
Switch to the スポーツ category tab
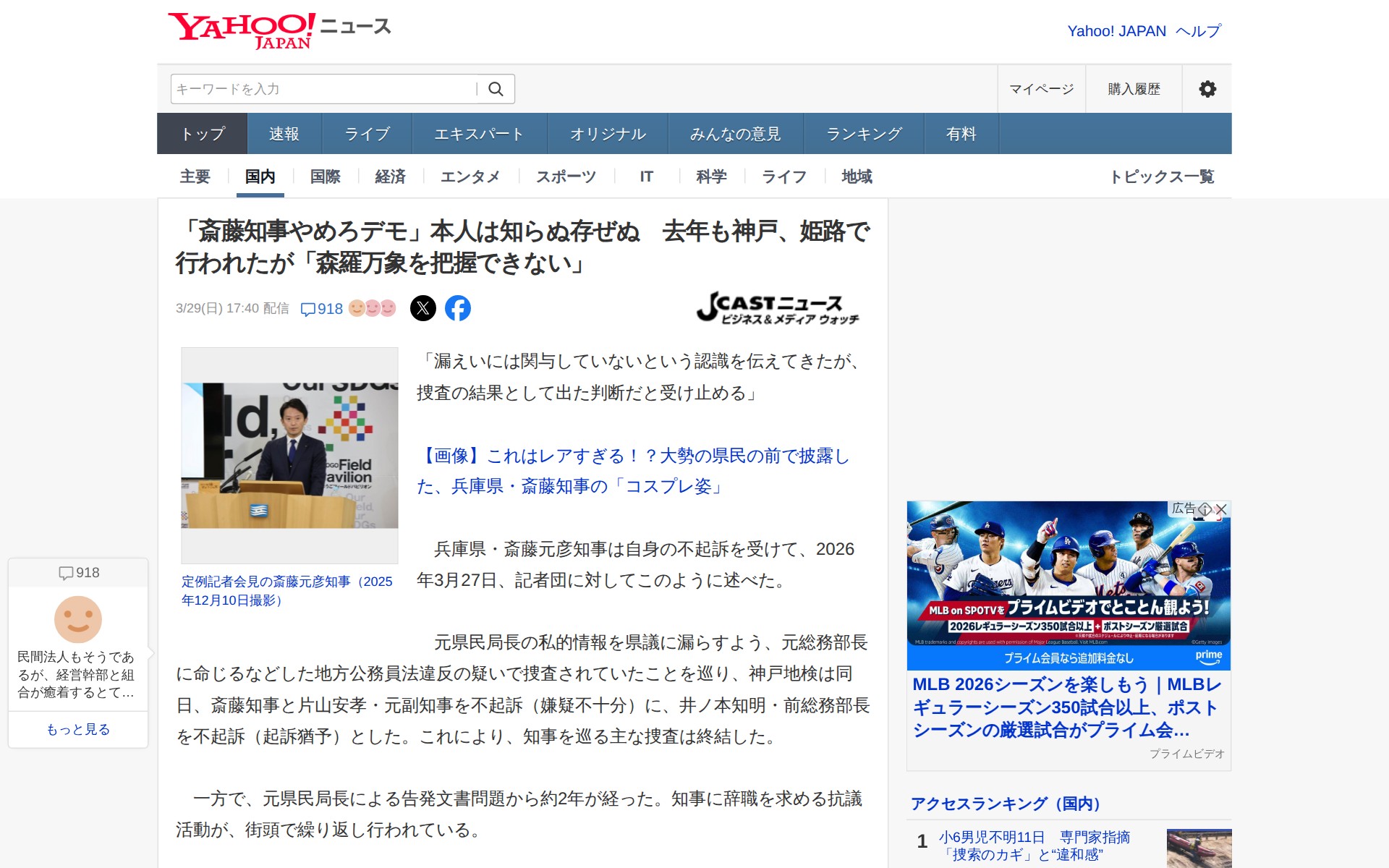[565, 176]
